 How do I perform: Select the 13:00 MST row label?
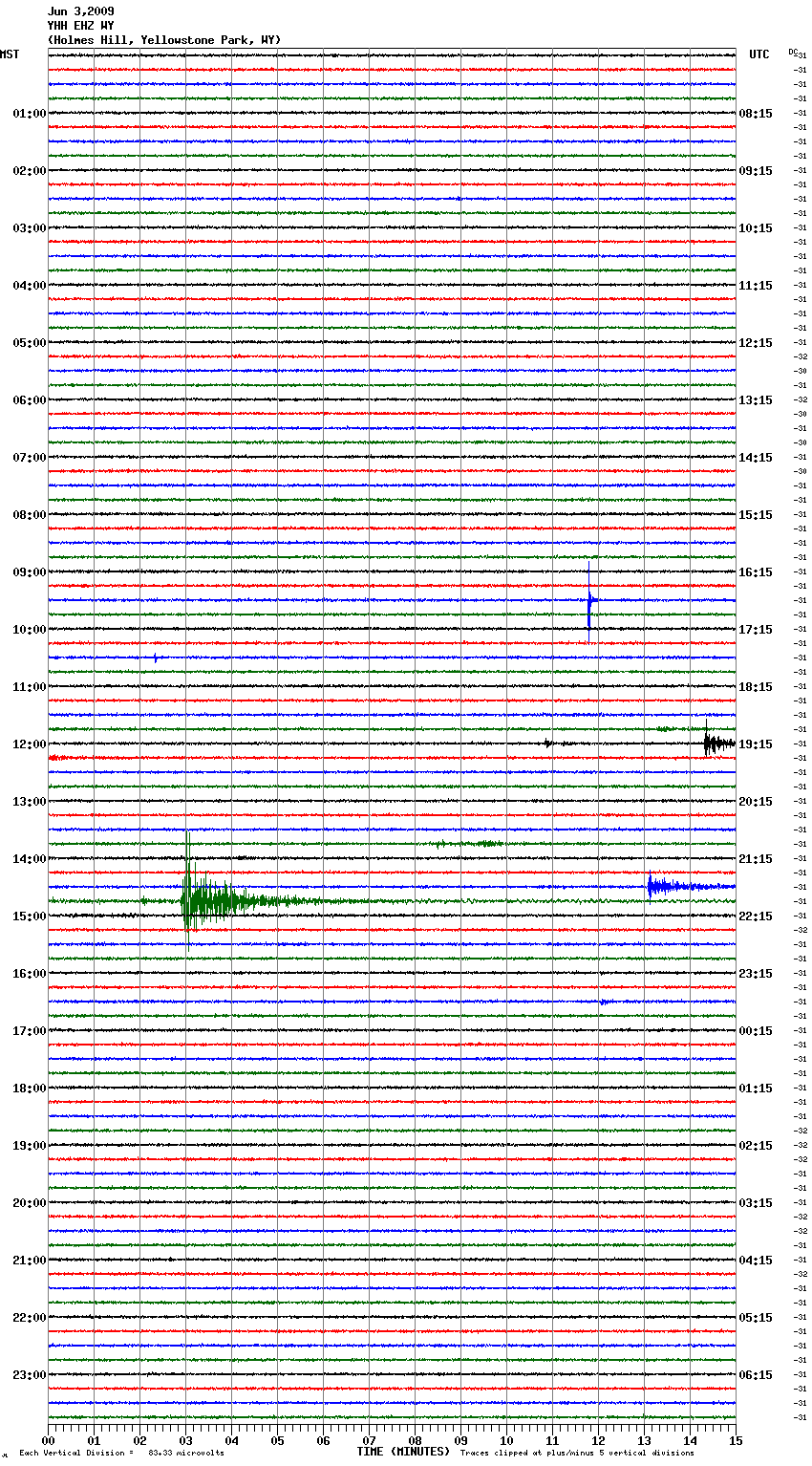tap(30, 802)
